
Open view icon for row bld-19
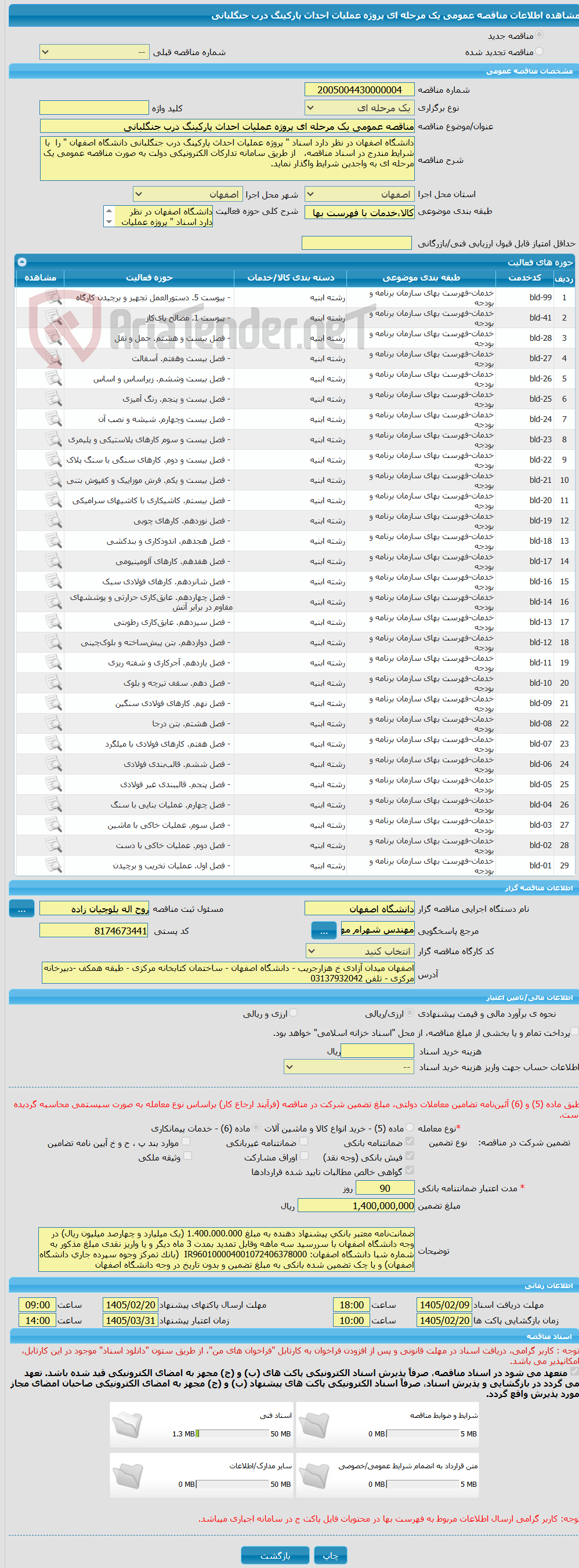pos(53,521)
